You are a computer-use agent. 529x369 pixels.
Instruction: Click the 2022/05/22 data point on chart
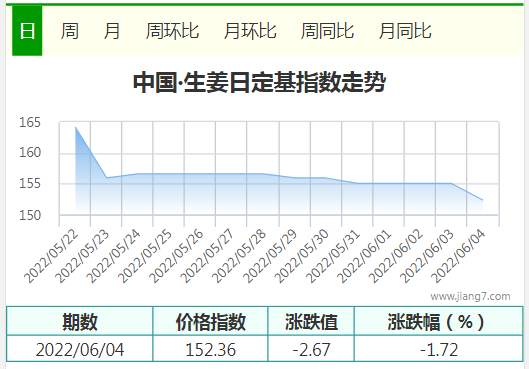coord(75,127)
